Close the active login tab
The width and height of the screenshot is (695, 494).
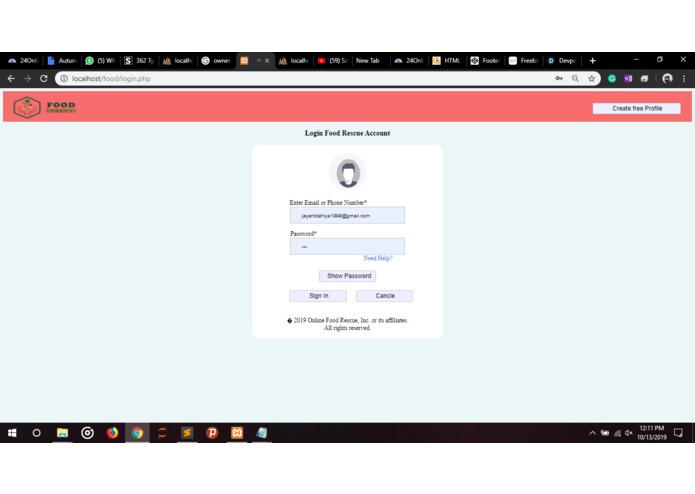(x=267, y=61)
